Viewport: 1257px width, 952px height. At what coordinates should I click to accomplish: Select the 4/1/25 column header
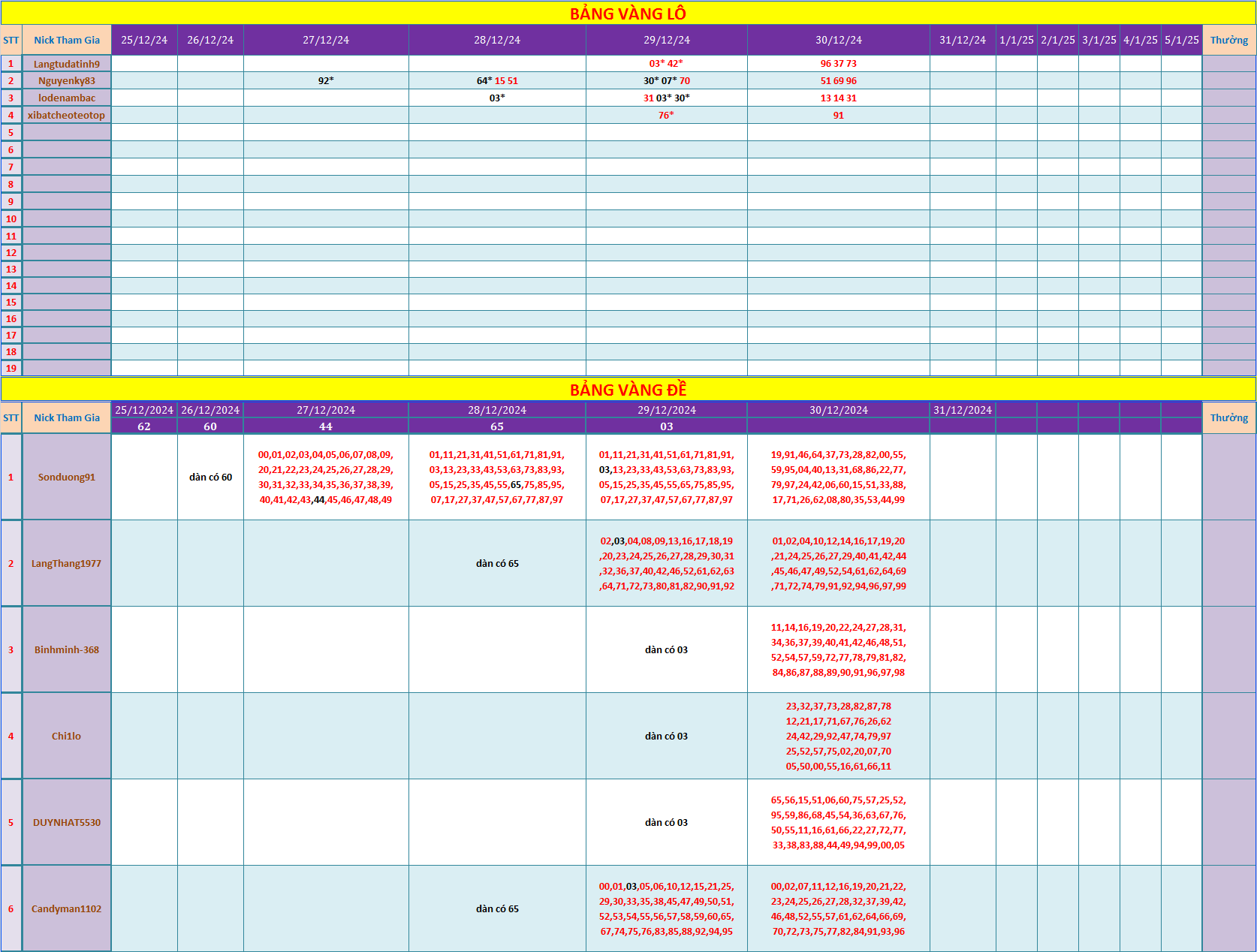coord(1141,40)
